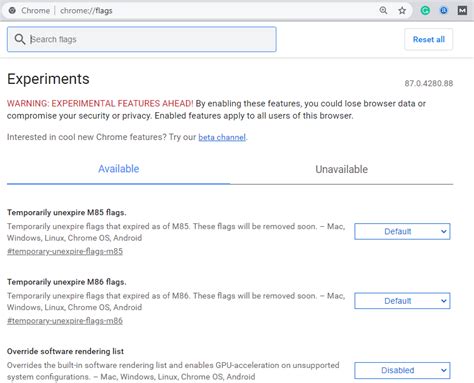Bookmark this page with the star icon
The height and width of the screenshot is (383, 474).
(402, 11)
